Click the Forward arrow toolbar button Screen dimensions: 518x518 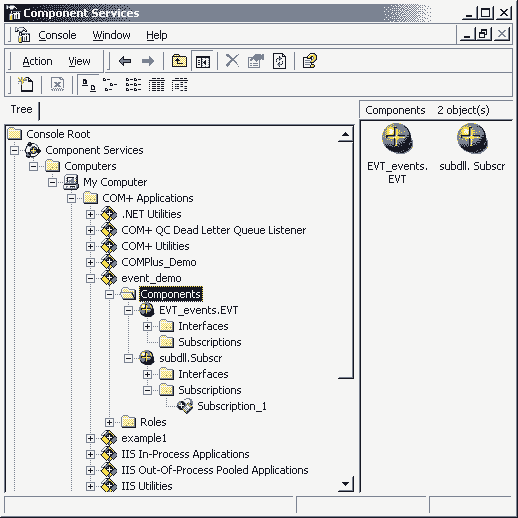point(148,61)
